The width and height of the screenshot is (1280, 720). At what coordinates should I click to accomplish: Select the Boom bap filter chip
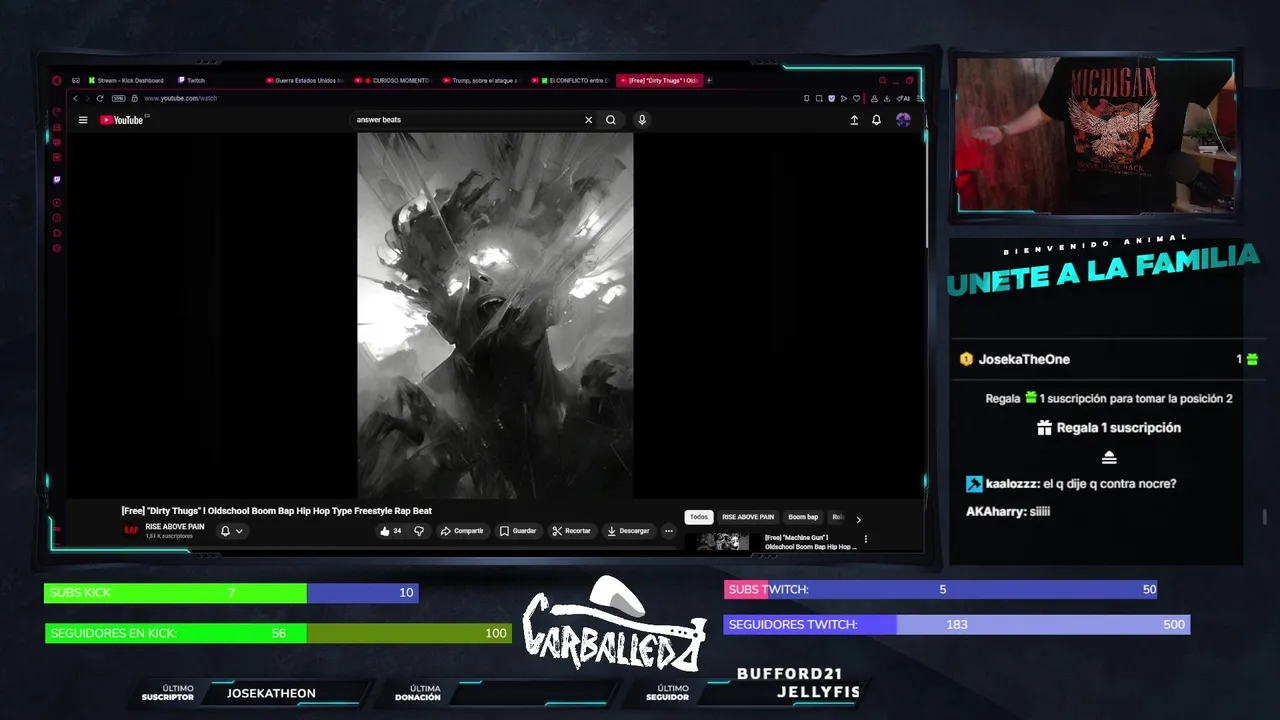click(x=803, y=517)
